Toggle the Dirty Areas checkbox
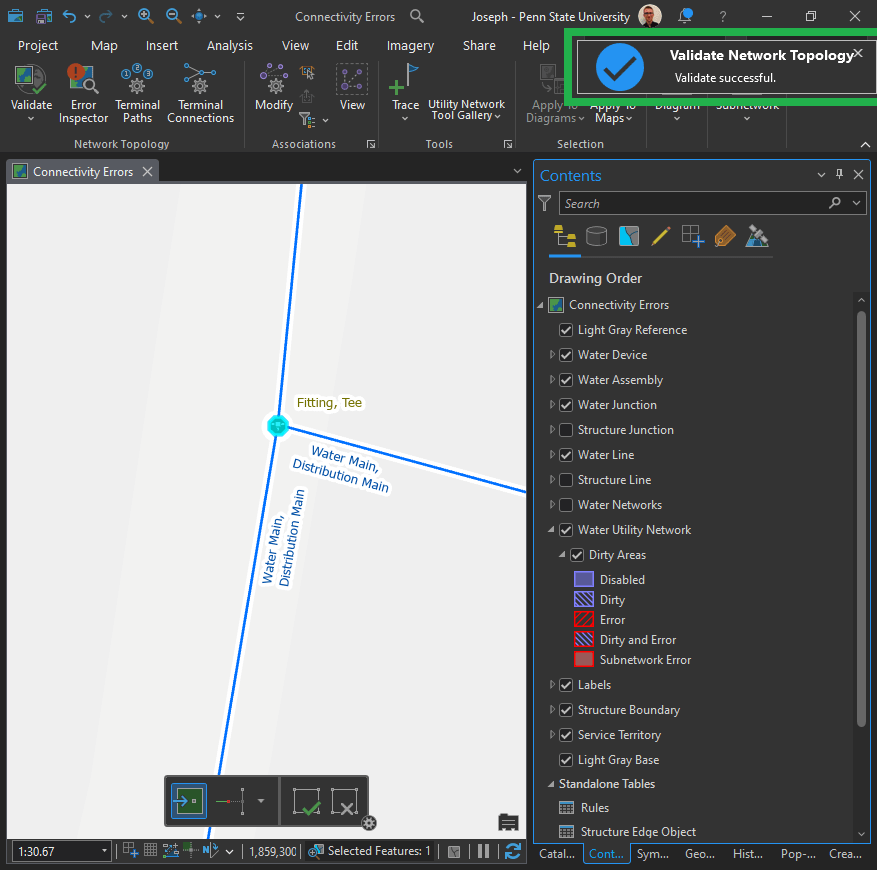877x870 pixels. (x=577, y=555)
